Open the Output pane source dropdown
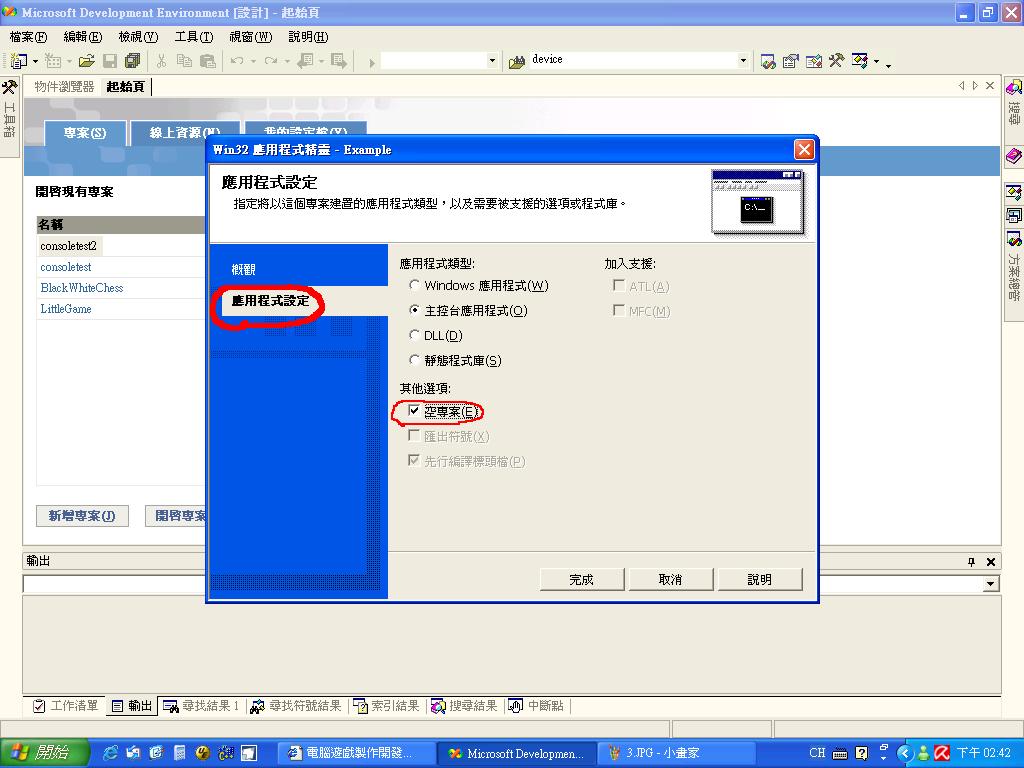 pos(991,584)
